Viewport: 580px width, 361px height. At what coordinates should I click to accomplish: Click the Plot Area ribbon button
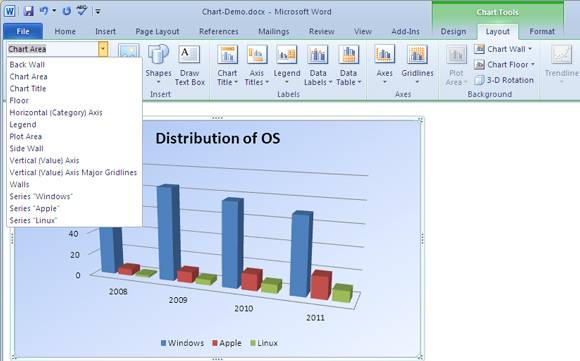456,65
